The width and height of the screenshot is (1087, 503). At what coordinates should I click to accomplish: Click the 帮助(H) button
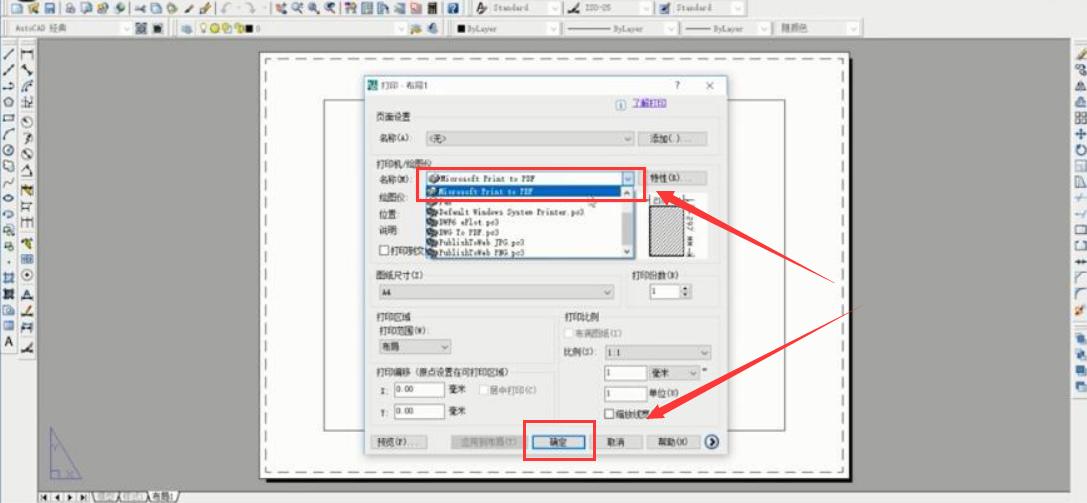[x=673, y=442]
